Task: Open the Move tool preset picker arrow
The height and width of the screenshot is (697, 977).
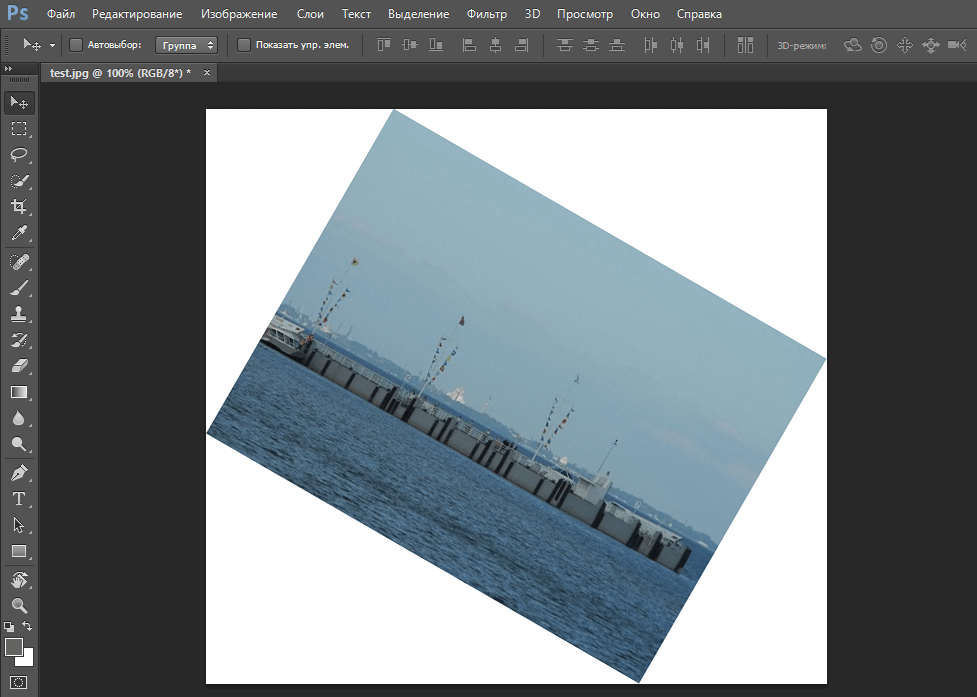Action: click(52, 45)
